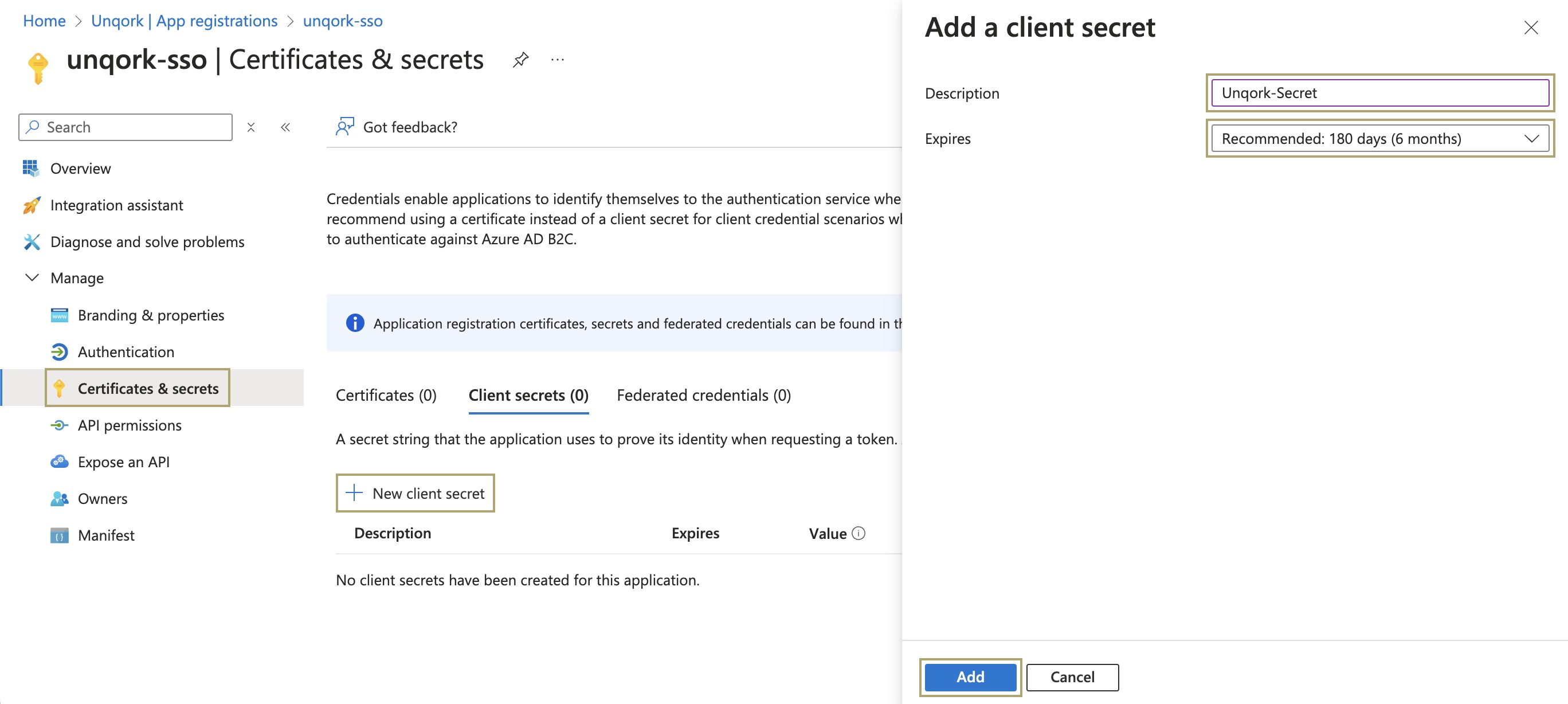The height and width of the screenshot is (704, 1568).
Task: Open the Expires dropdown list
Action: tap(1379, 139)
